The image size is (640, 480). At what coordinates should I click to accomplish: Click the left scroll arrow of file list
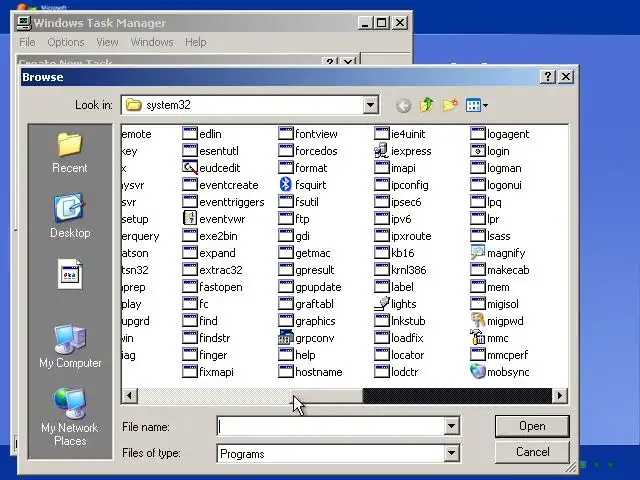click(x=130, y=396)
